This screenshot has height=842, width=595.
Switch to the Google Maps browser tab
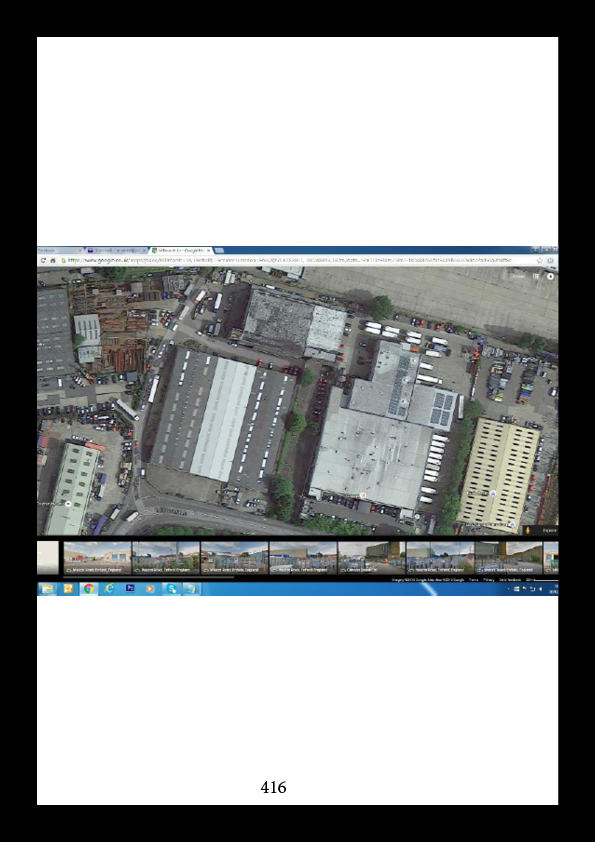click(x=180, y=250)
